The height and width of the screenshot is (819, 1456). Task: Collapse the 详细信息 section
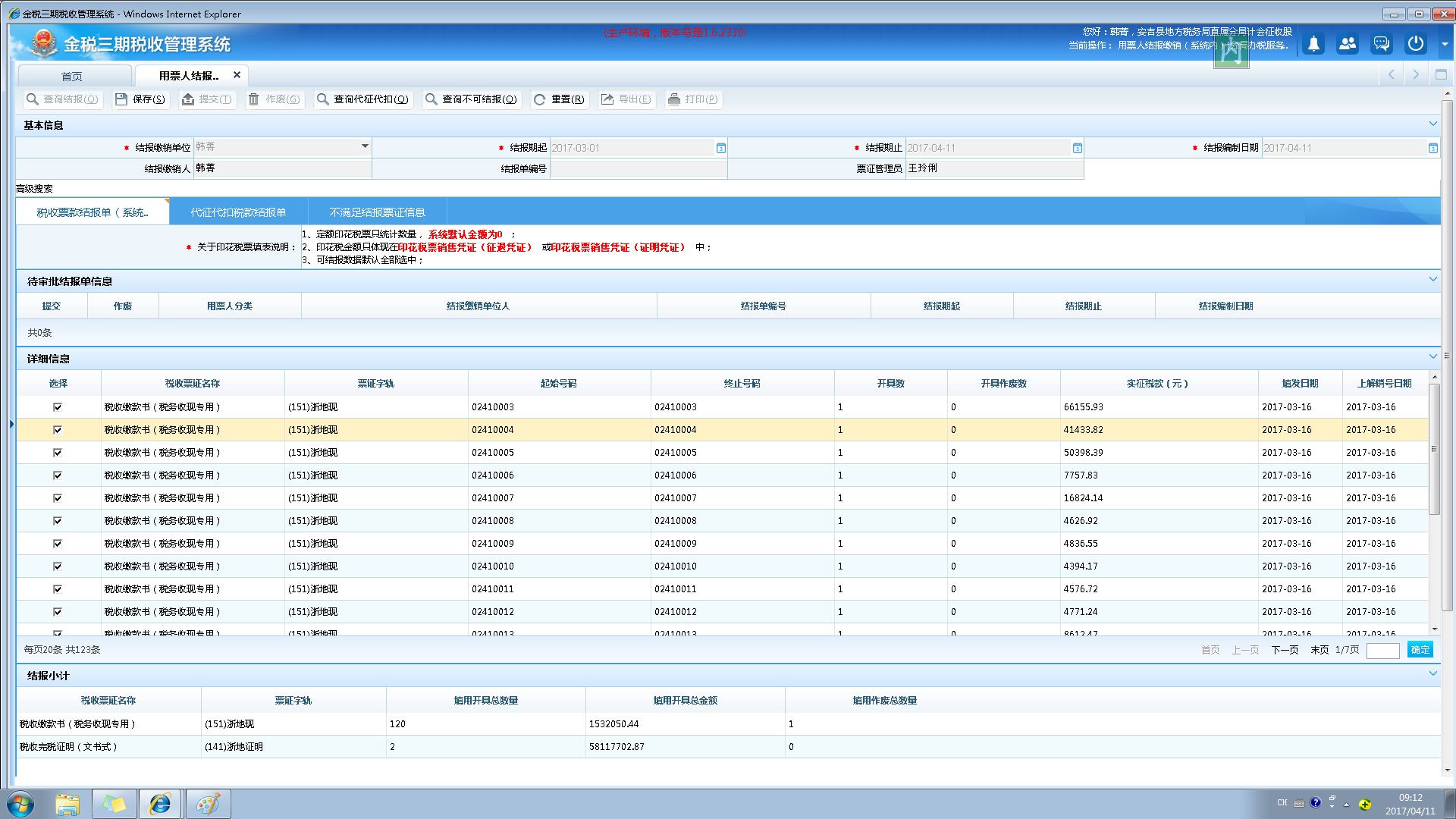[x=1433, y=356]
